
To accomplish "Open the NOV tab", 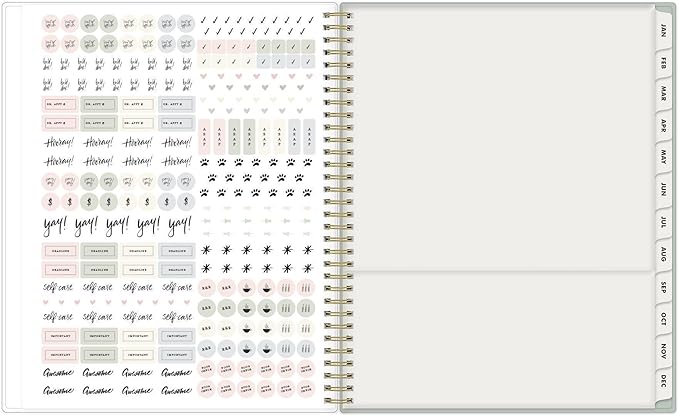I will (x=663, y=351).
